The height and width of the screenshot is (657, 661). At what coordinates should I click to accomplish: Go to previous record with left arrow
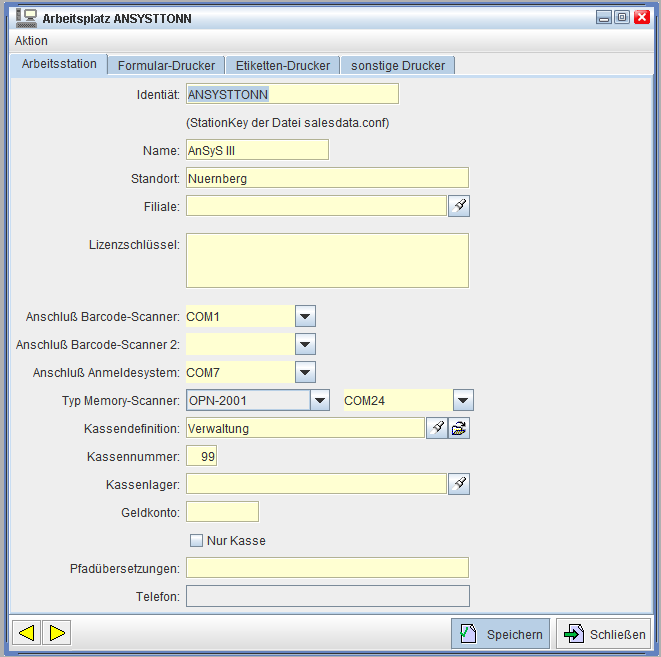27,633
